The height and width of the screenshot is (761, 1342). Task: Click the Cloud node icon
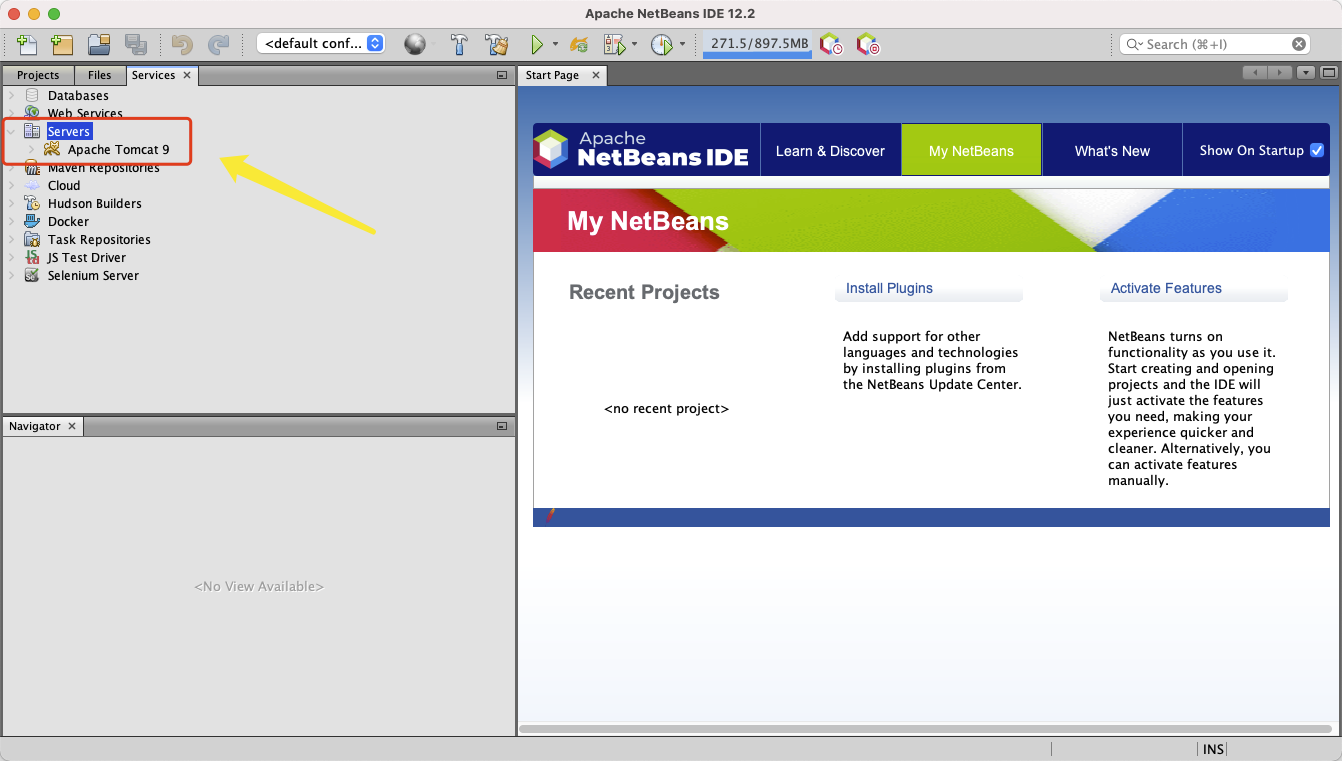tap(32, 185)
